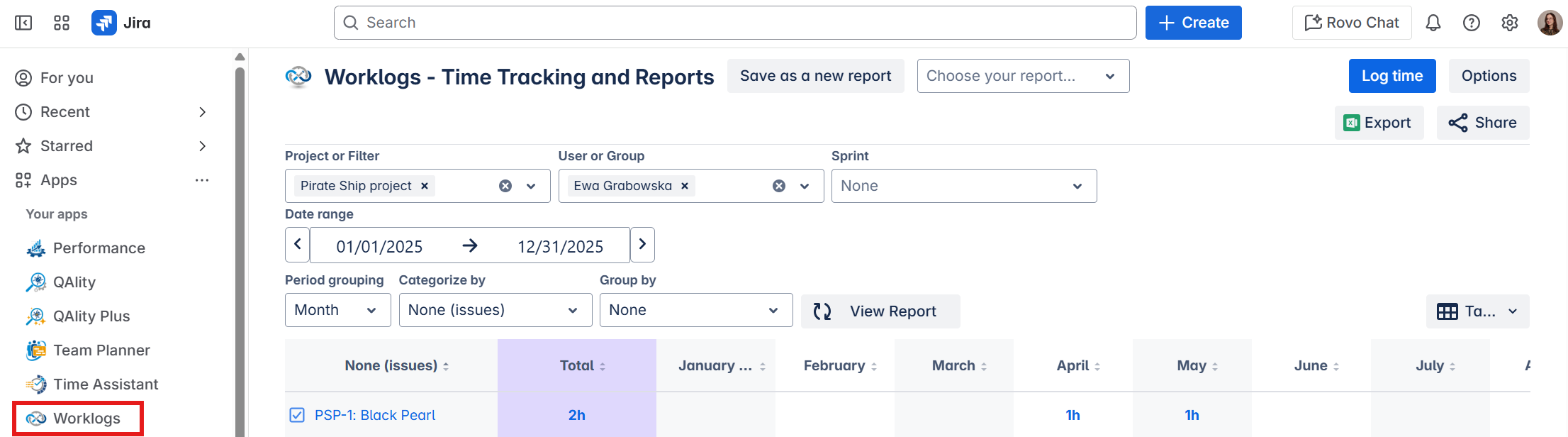
Task: Open notifications bell
Action: [x=1433, y=23]
